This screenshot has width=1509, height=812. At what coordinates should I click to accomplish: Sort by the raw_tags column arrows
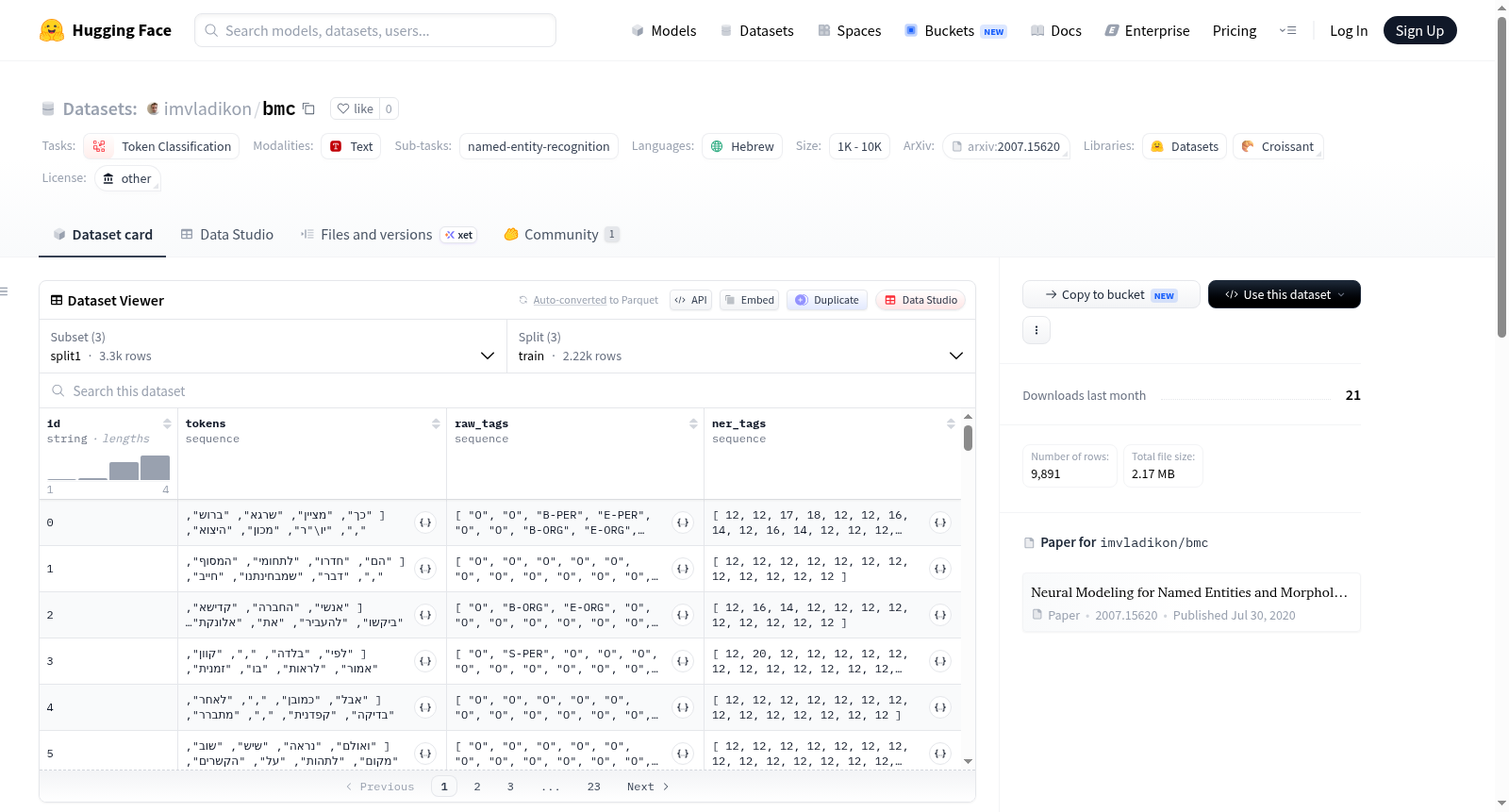[693, 423]
